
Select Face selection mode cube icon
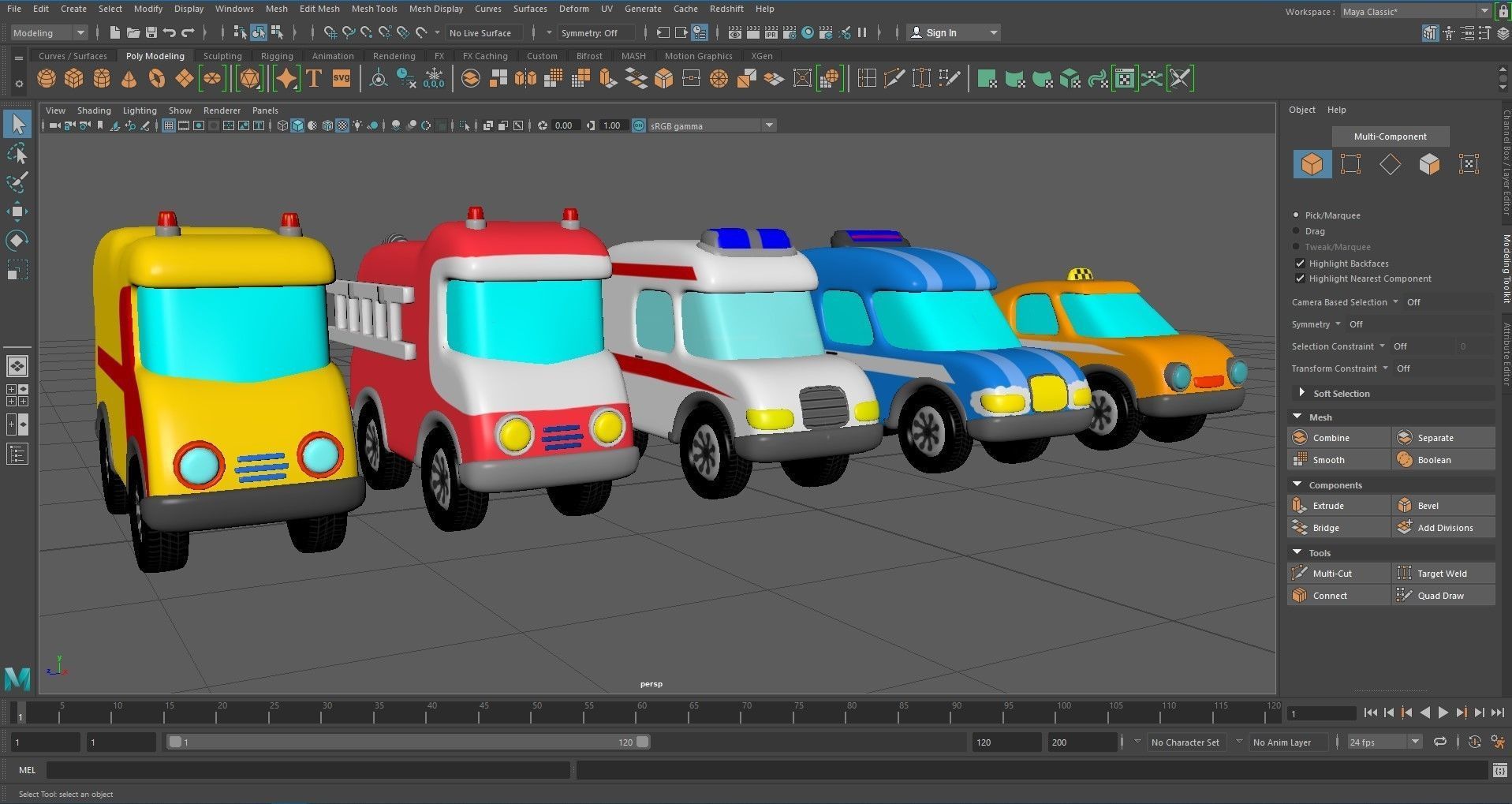click(1429, 164)
